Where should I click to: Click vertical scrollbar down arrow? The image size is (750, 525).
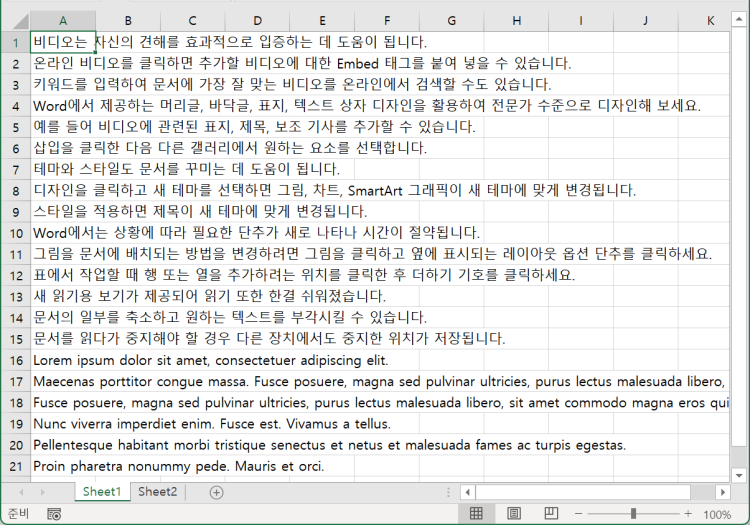pyautogui.click(x=739, y=476)
